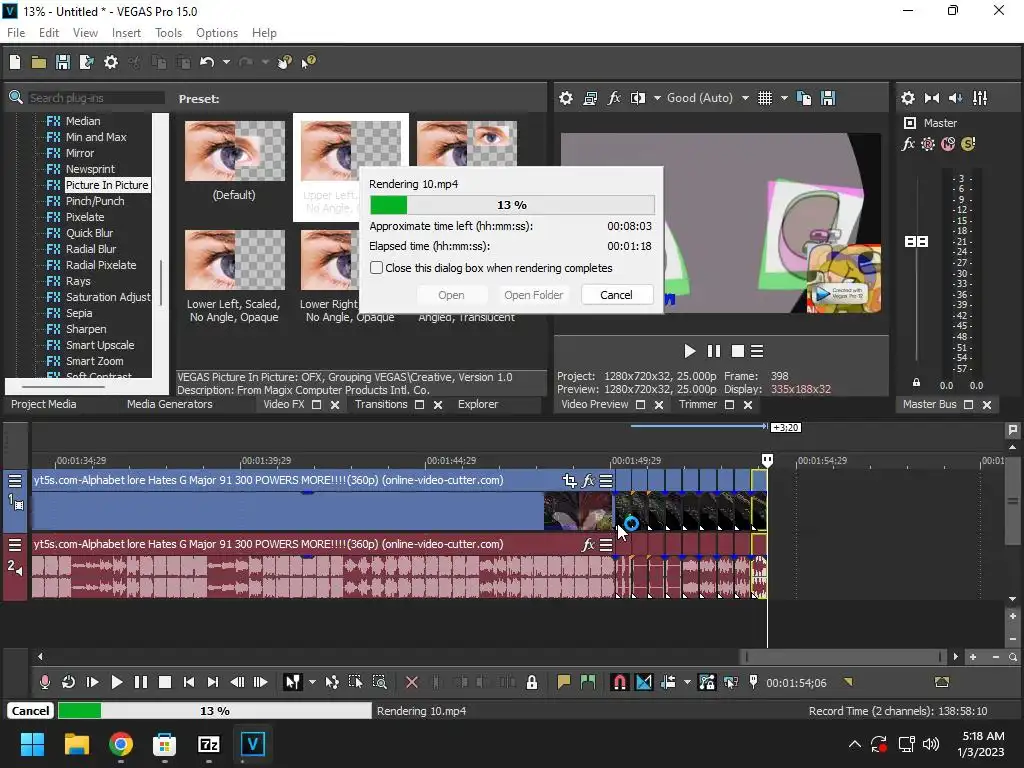Click the timeline horizontal scrollbar
The width and height of the screenshot is (1024, 768).
842,657
